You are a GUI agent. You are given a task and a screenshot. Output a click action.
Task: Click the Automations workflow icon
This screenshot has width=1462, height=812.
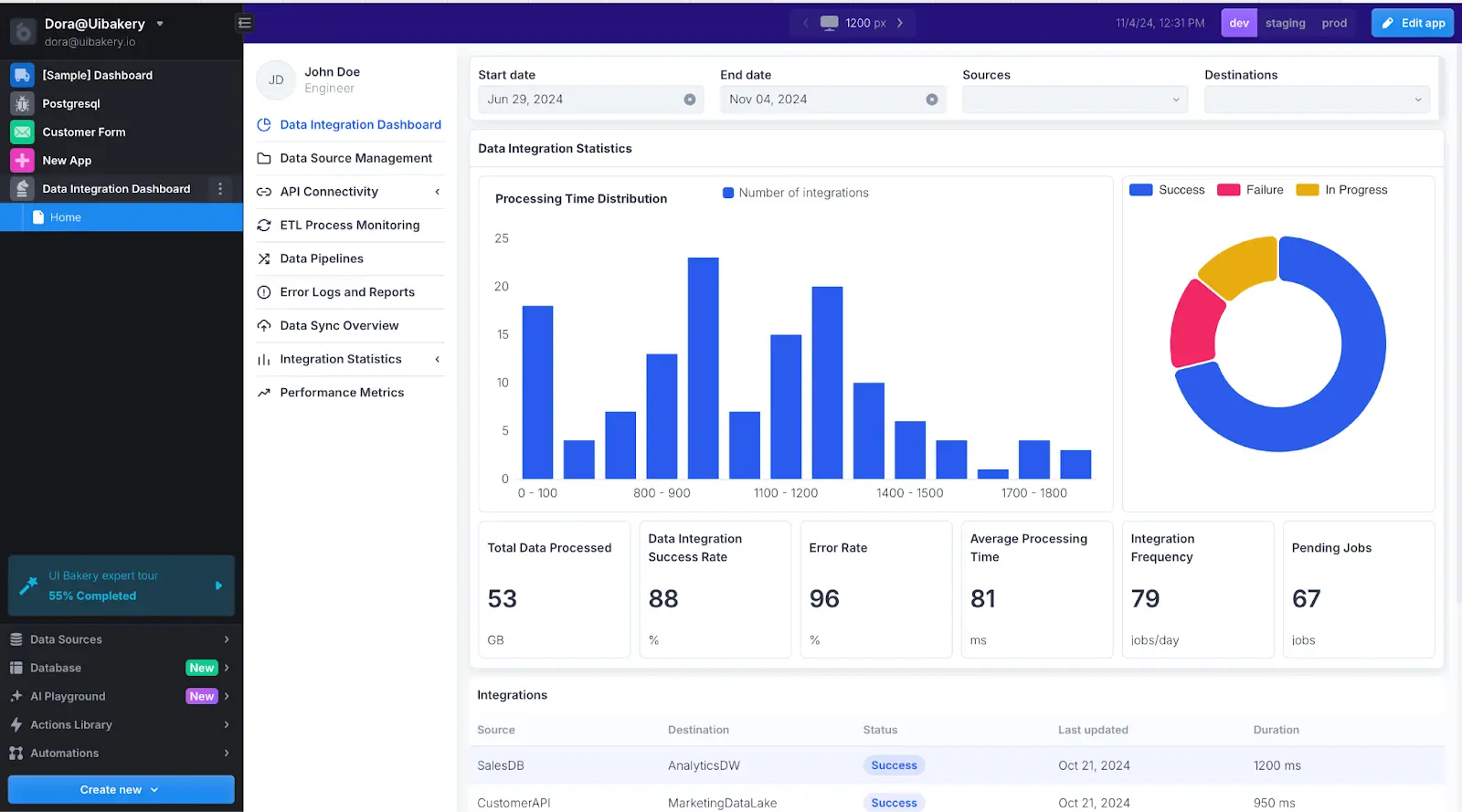pyautogui.click(x=16, y=753)
